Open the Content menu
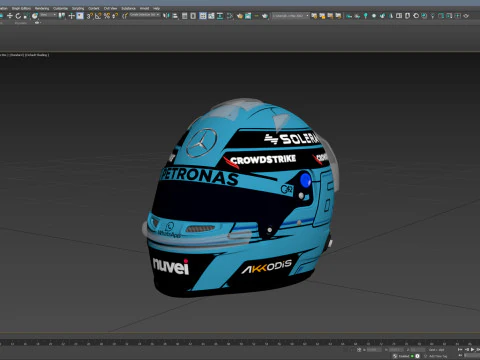The image size is (480, 360). [x=94, y=8]
